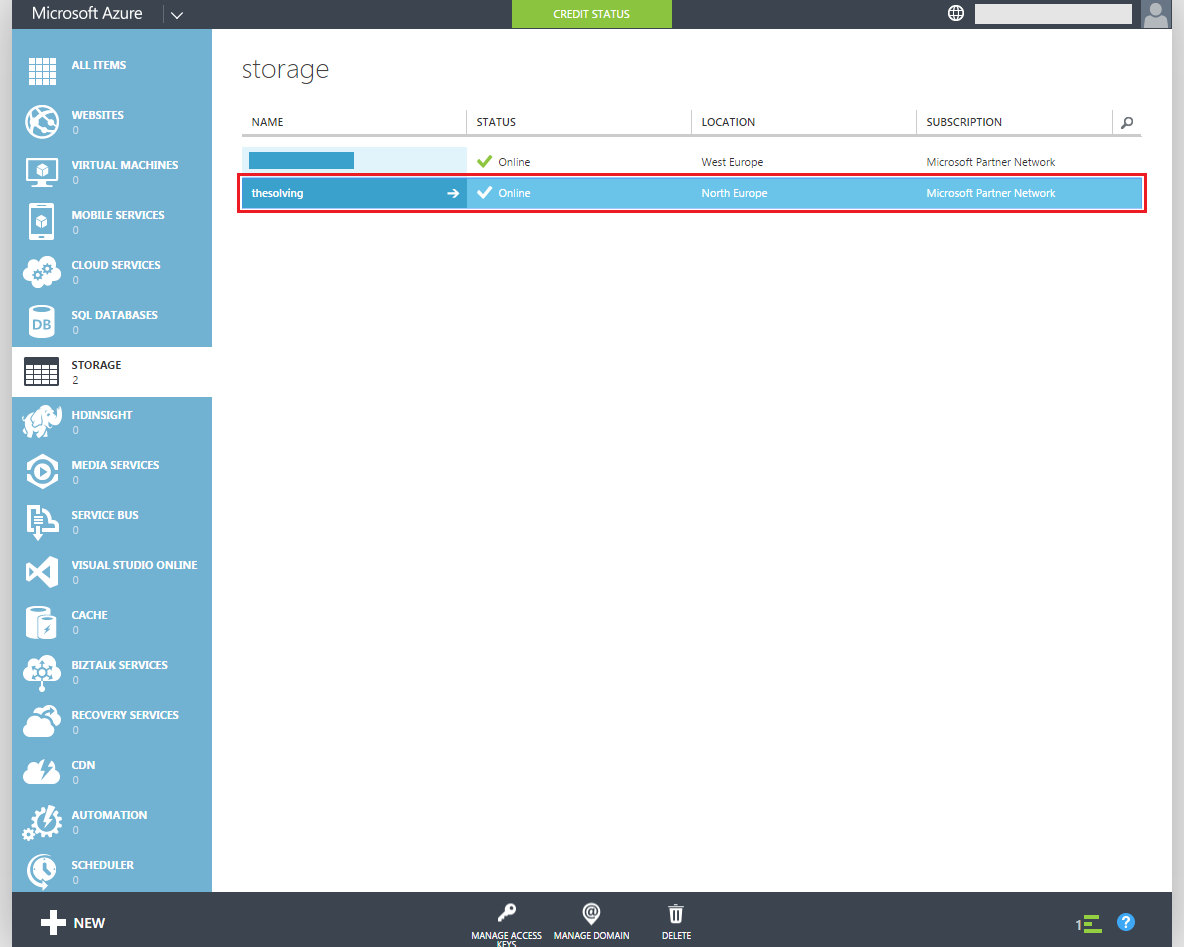Click the top bar search field

point(1053,14)
